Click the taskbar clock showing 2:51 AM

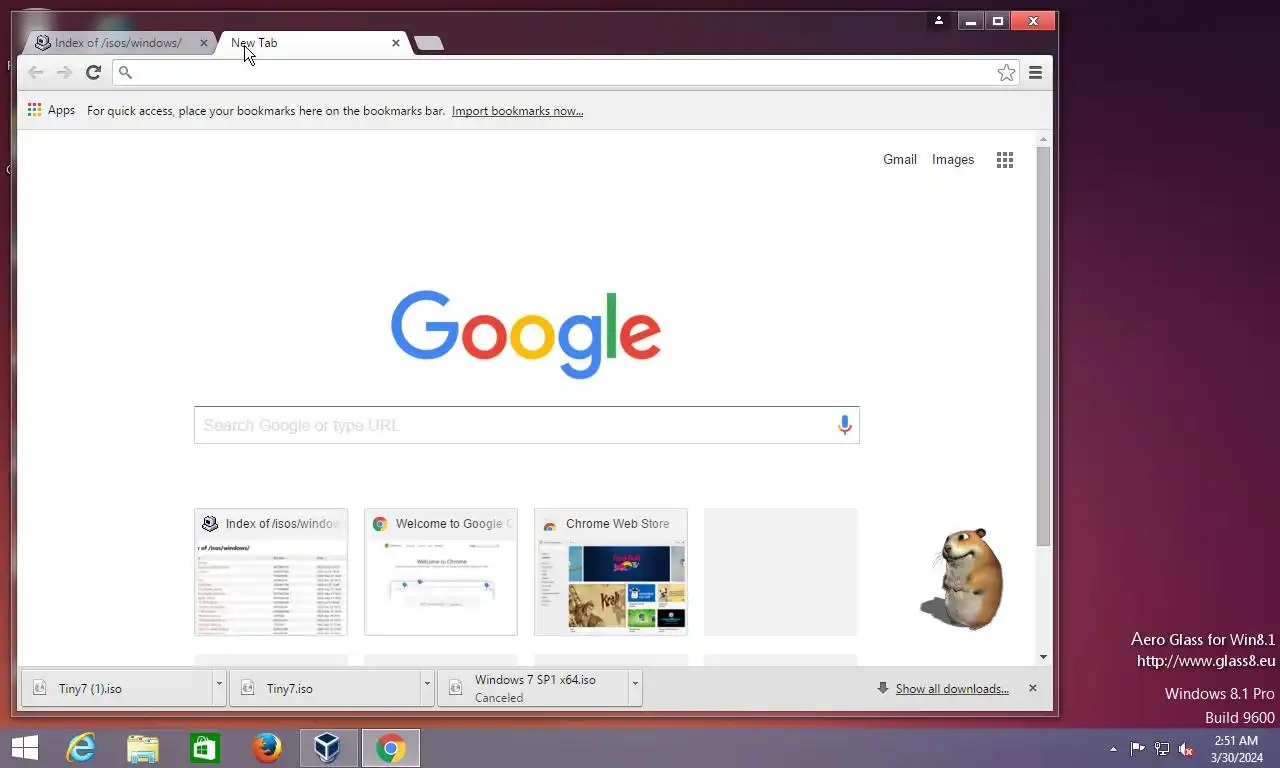tap(1236, 749)
